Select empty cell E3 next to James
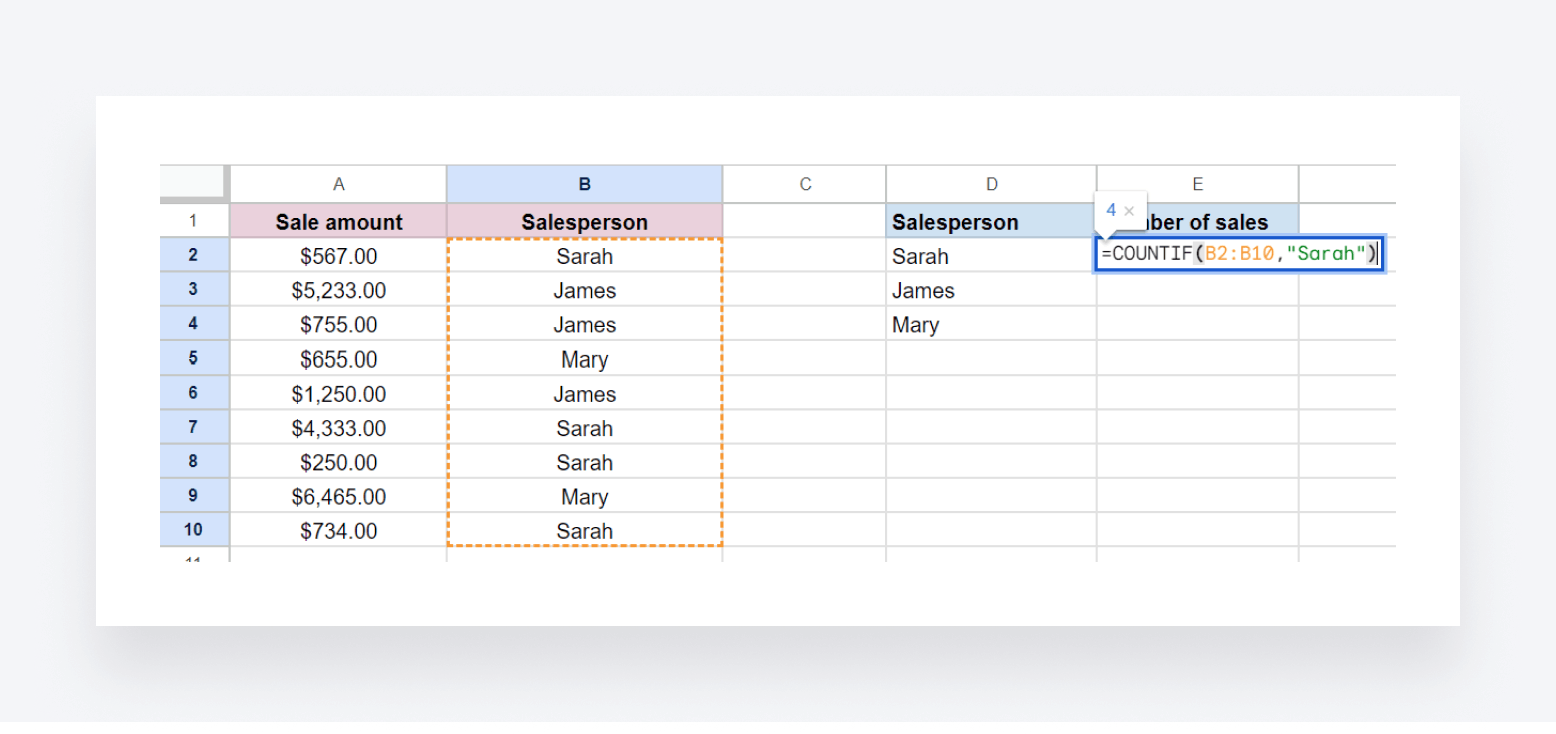The height and width of the screenshot is (734, 1556). [1198, 290]
